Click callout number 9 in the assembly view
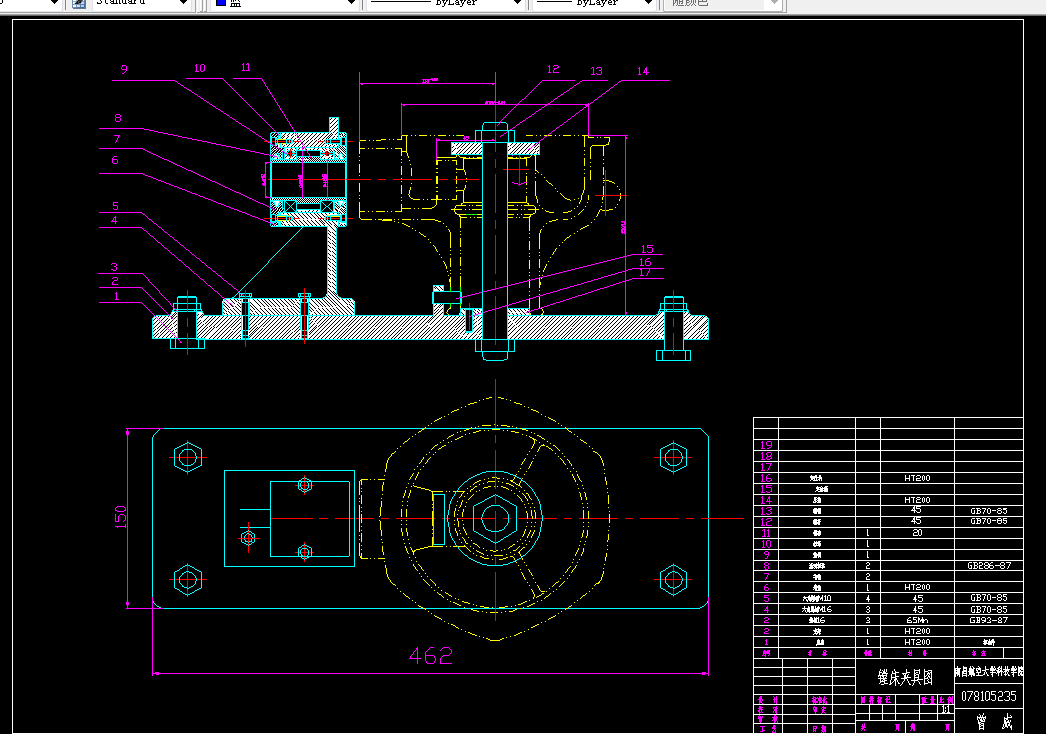Screen dimensions: 1046x734 (124, 69)
